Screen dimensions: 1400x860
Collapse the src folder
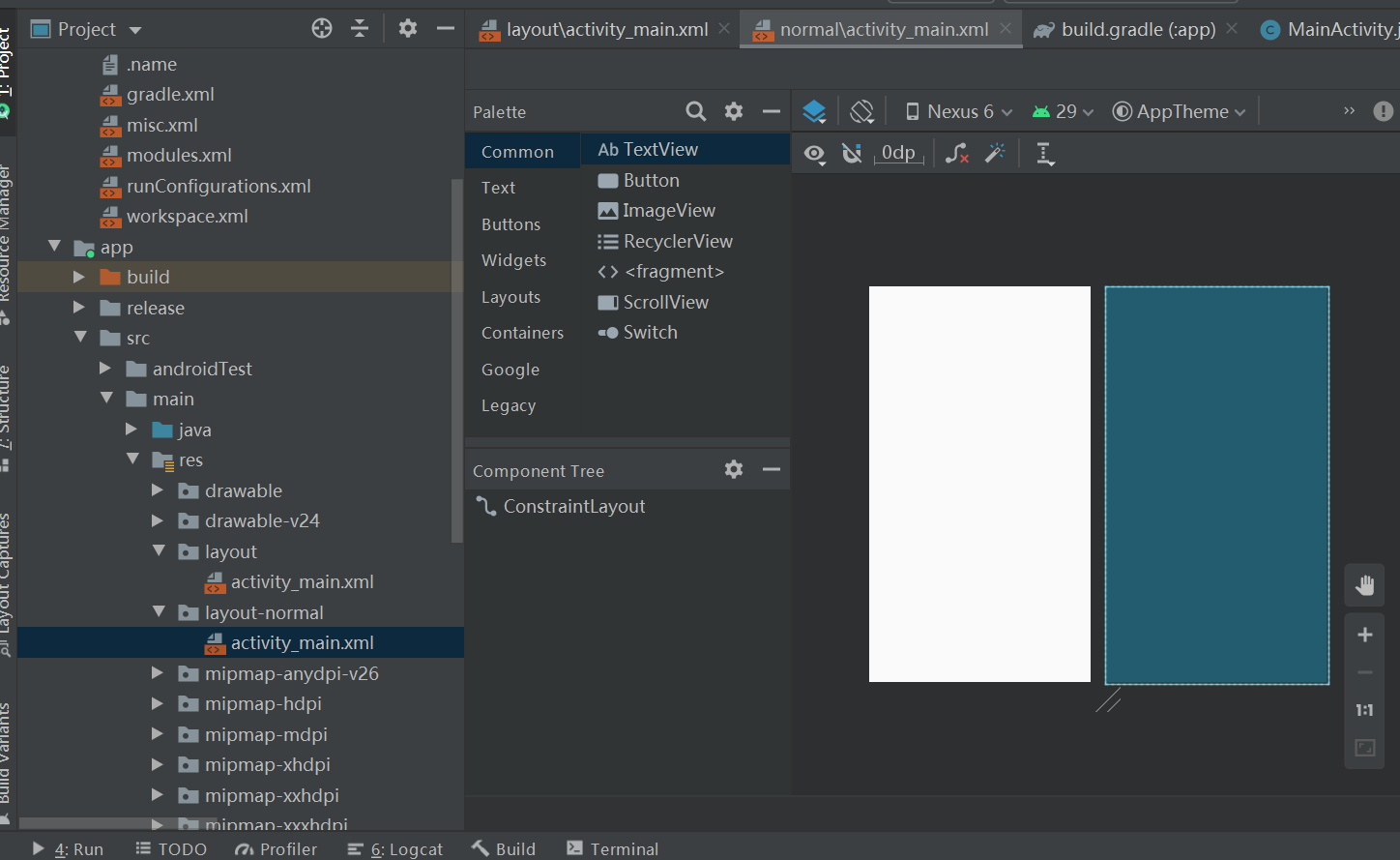click(x=80, y=338)
